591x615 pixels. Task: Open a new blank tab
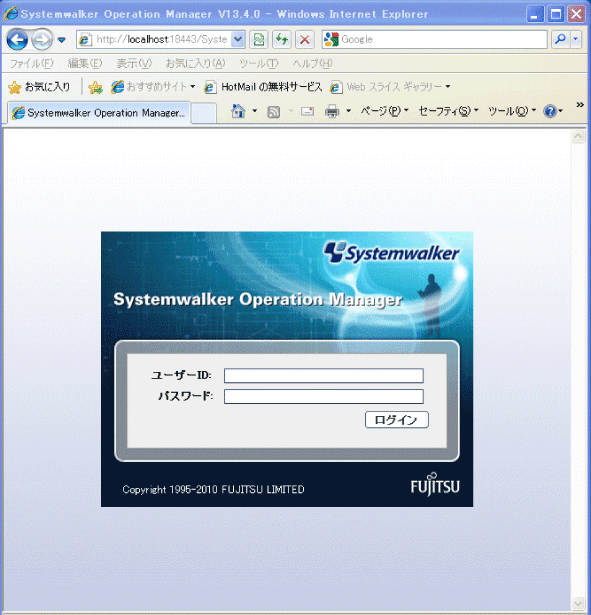(x=204, y=113)
